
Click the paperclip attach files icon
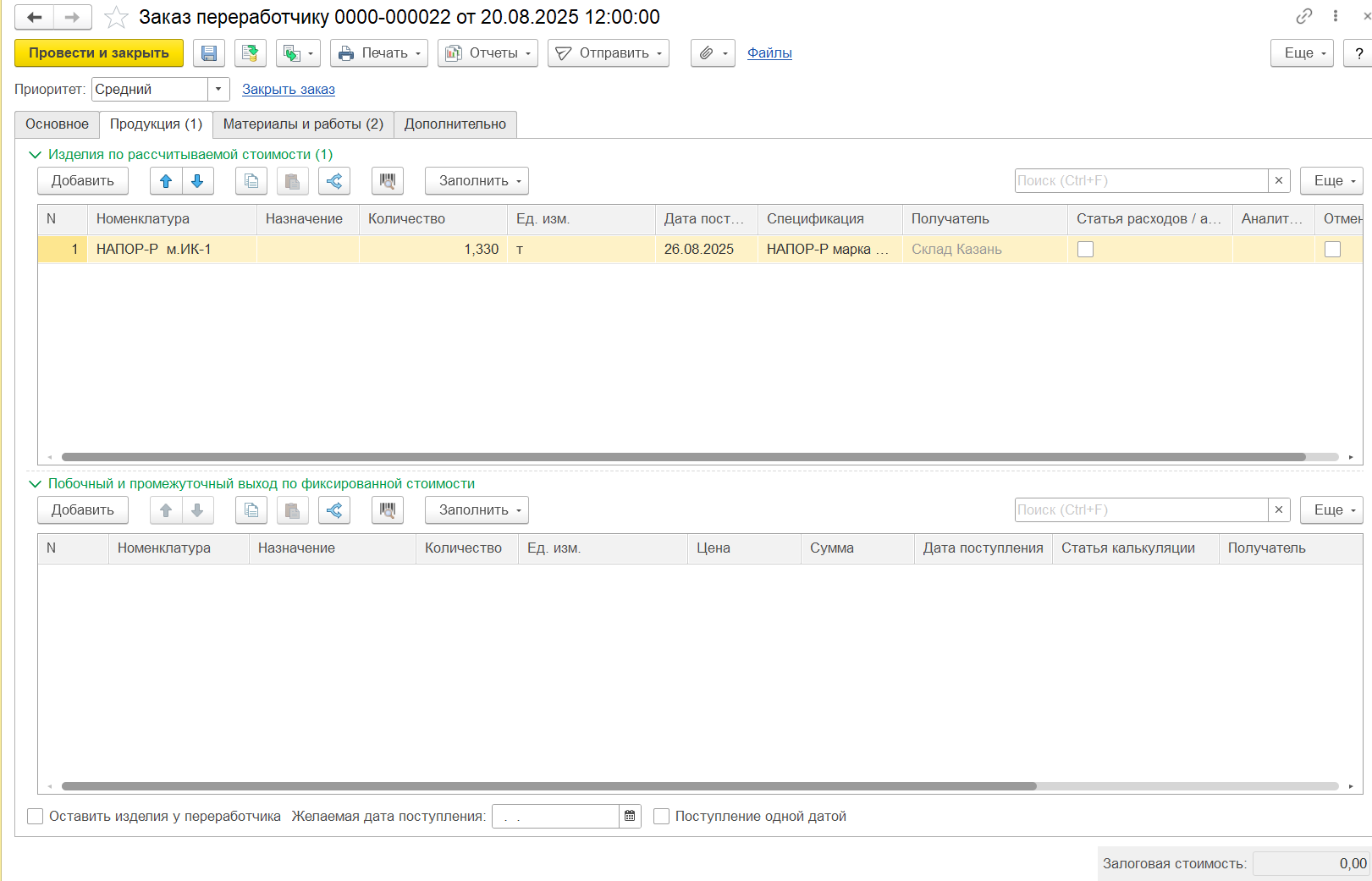[x=706, y=53]
